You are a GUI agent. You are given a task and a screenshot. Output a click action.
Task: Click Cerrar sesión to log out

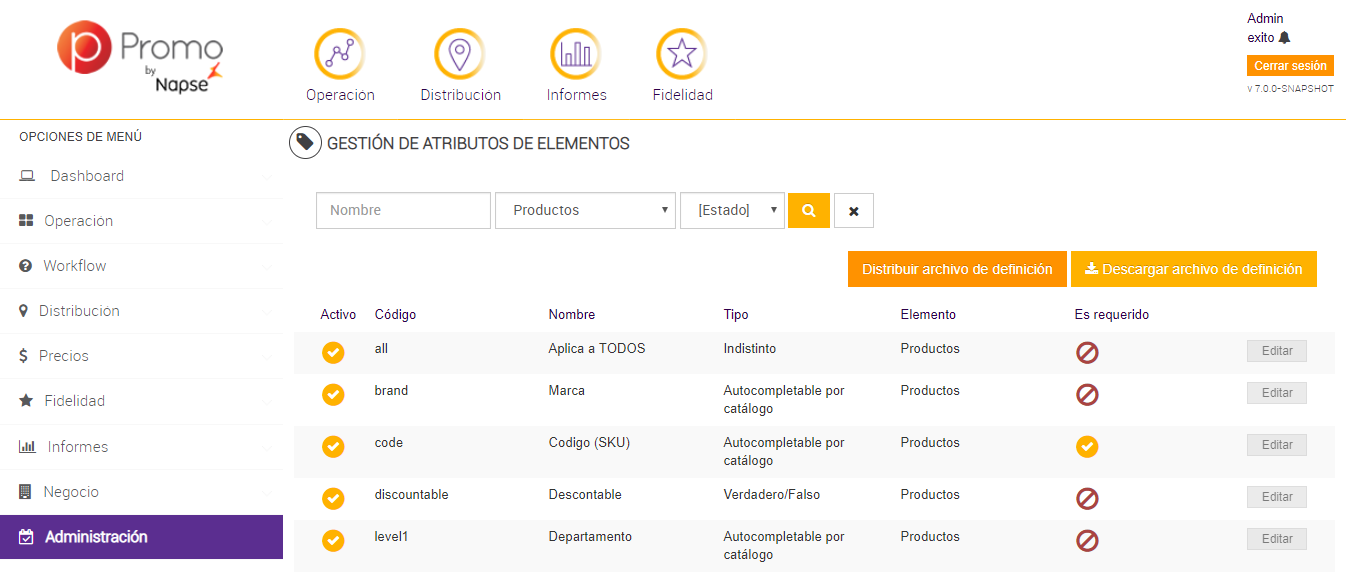coord(1290,66)
